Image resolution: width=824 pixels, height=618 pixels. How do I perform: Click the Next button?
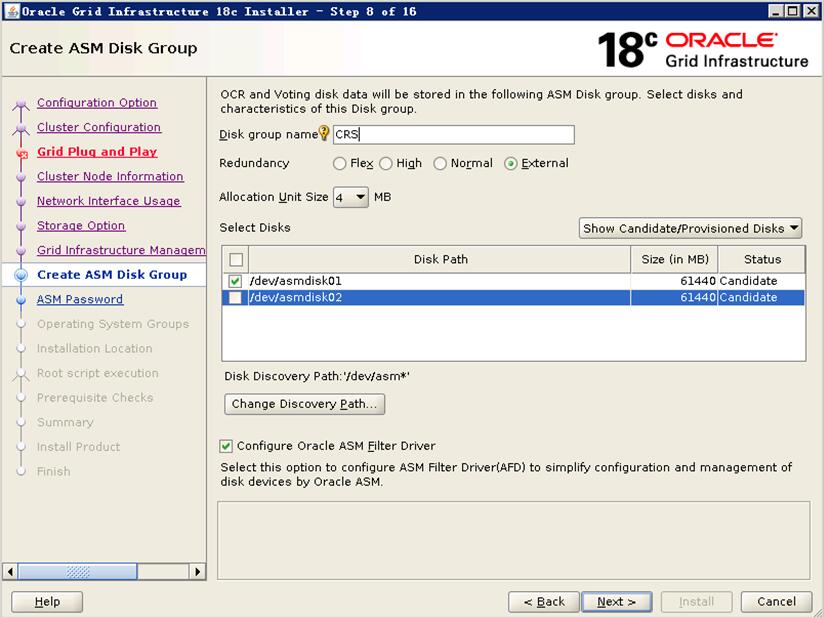pos(617,602)
